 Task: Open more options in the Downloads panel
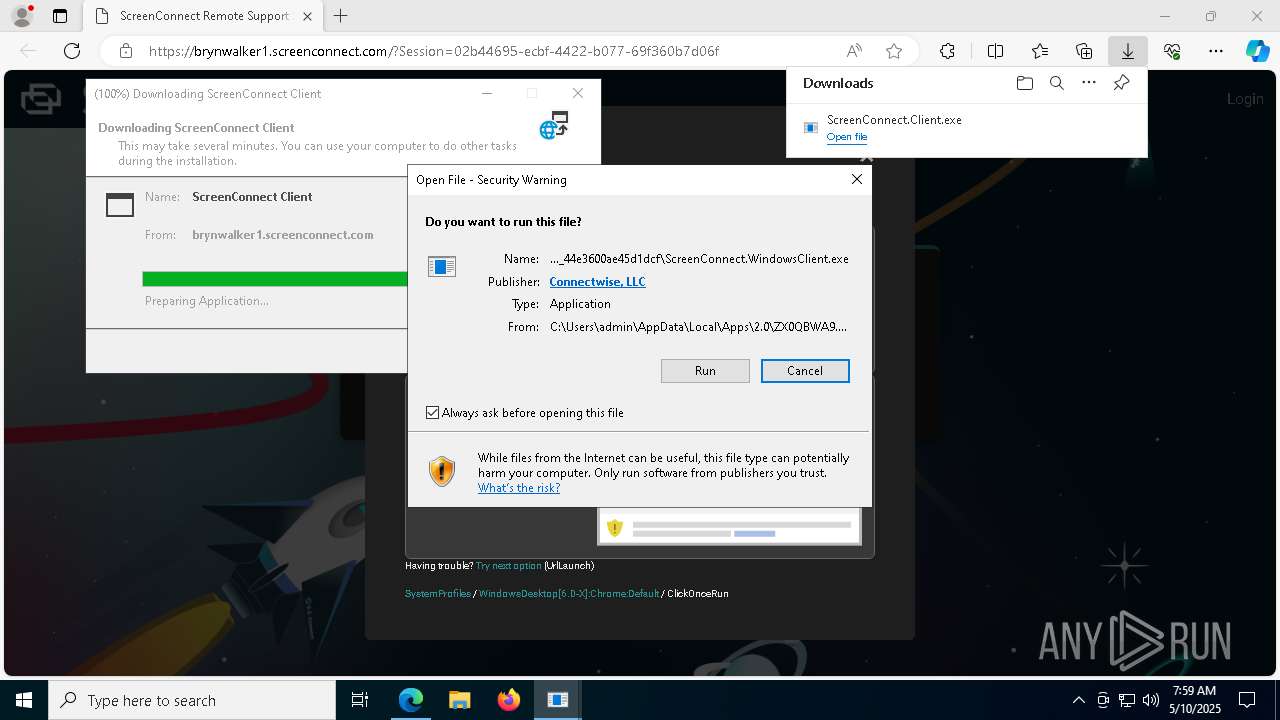pyautogui.click(x=1089, y=83)
